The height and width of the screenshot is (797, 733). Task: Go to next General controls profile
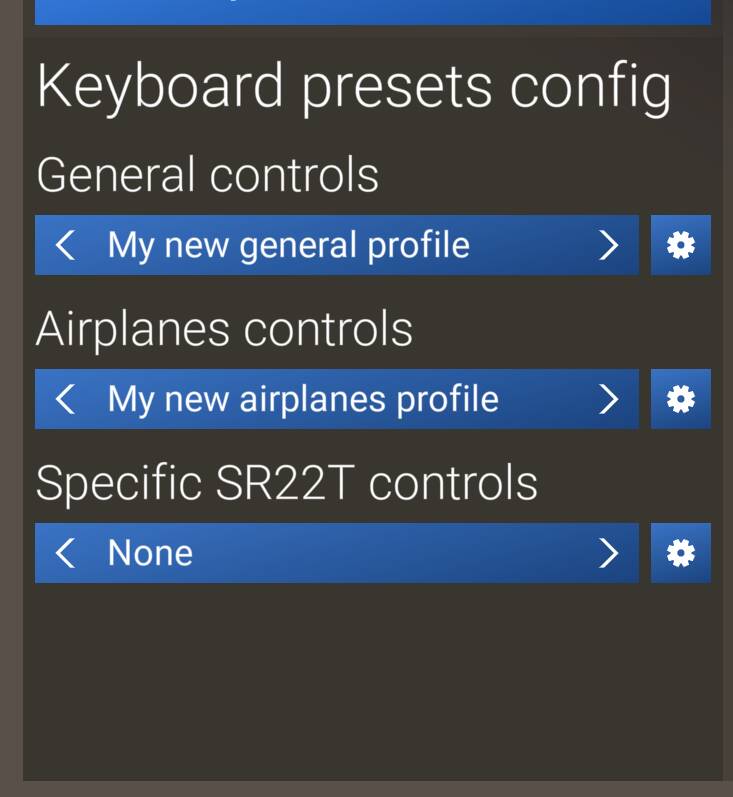[608, 245]
